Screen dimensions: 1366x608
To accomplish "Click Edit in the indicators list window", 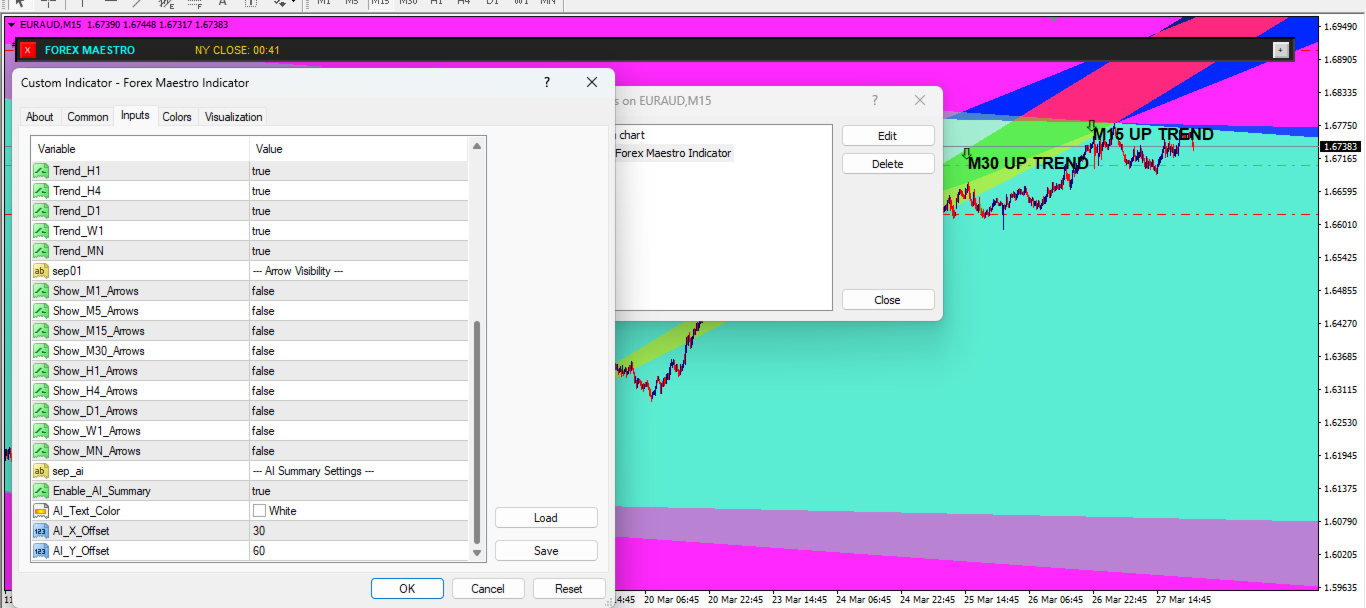I will coord(888,136).
